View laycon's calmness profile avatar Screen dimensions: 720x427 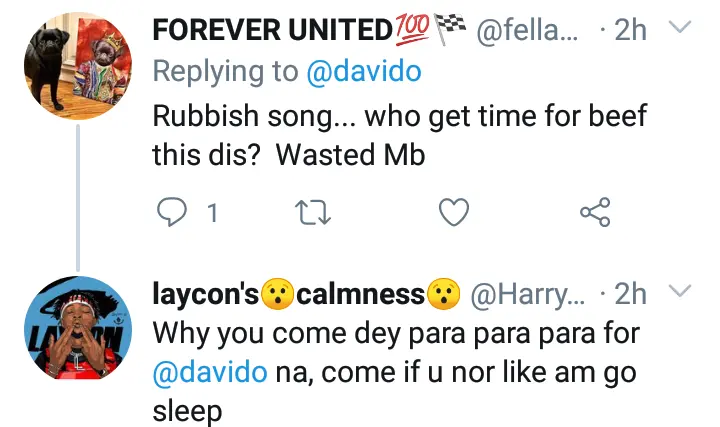coord(77,329)
